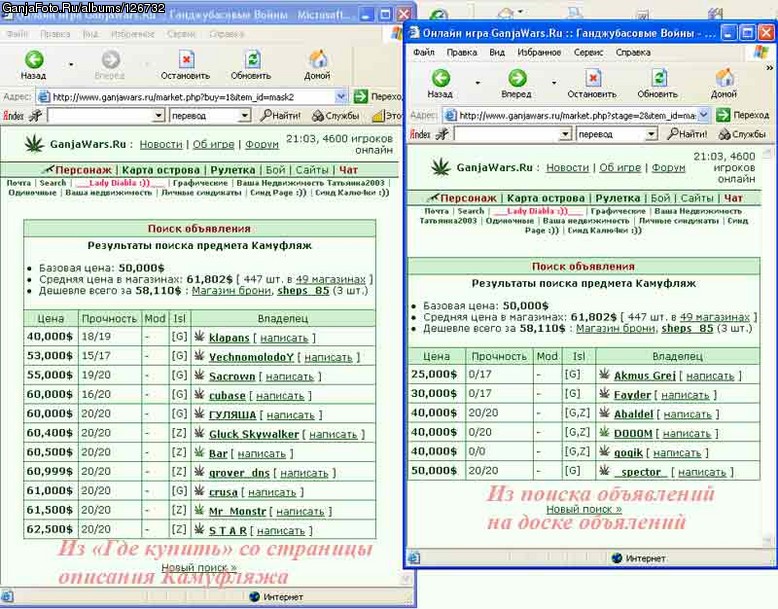Click the Back (Назад) arrow in right browser
Image resolution: width=778 pixels, height=609 pixels.
click(x=441, y=78)
